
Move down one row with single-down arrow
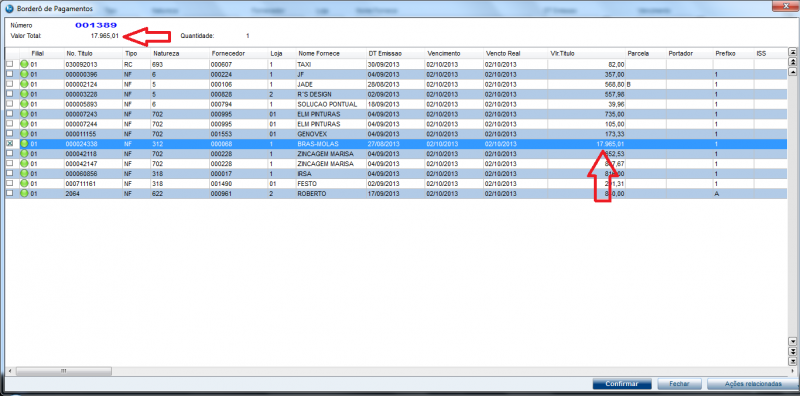click(x=793, y=341)
